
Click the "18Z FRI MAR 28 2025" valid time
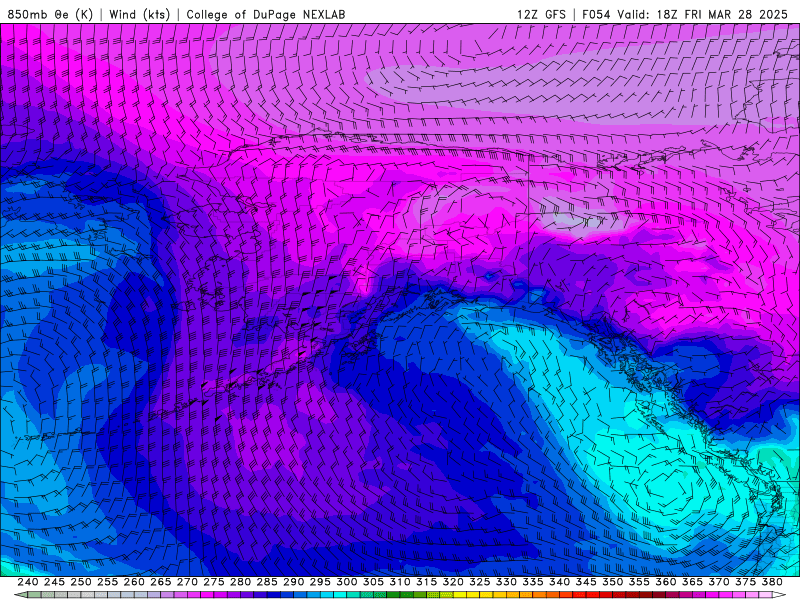[722, 14]
